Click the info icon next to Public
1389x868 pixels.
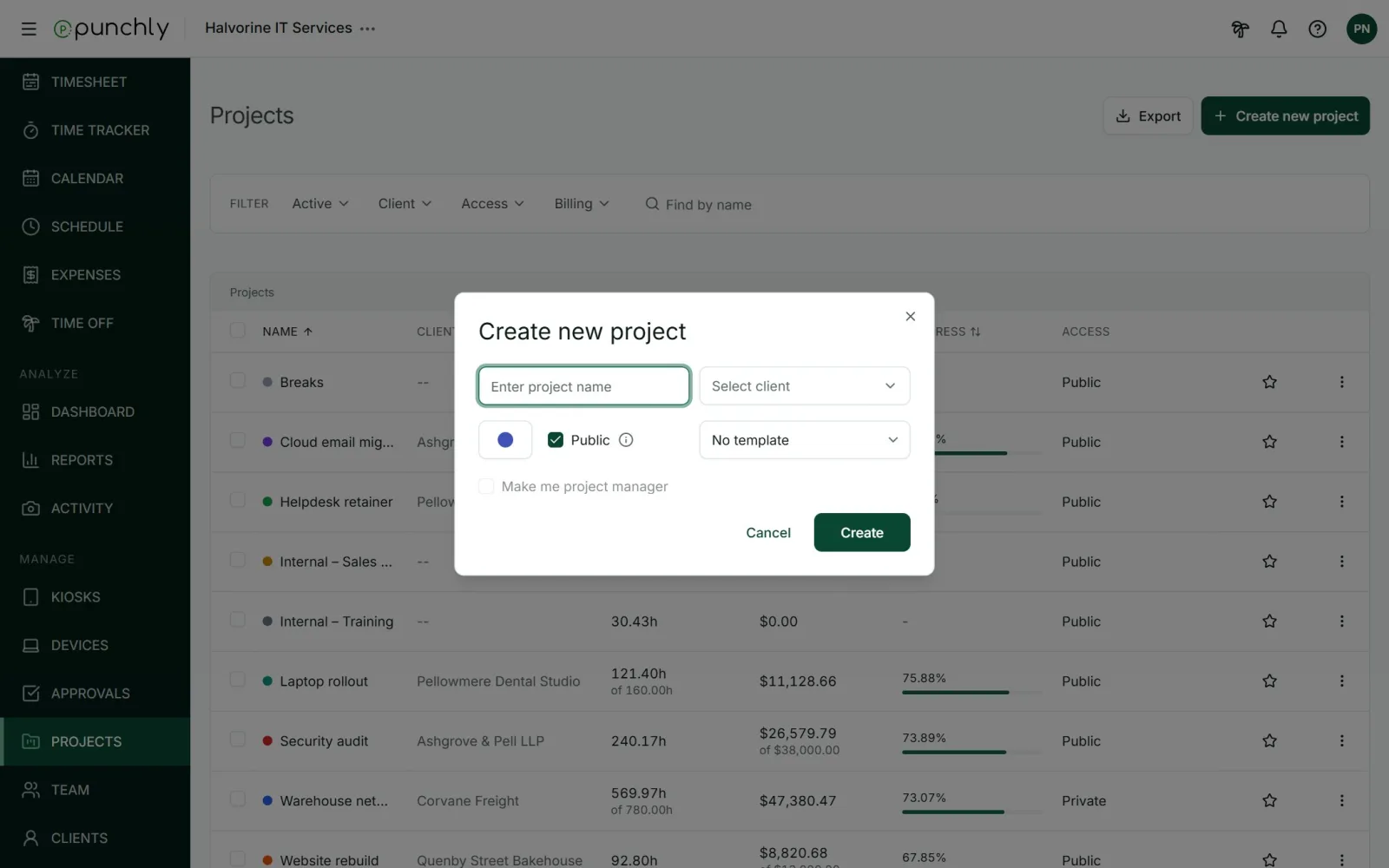pyautogui.click(x=626, y=440)
